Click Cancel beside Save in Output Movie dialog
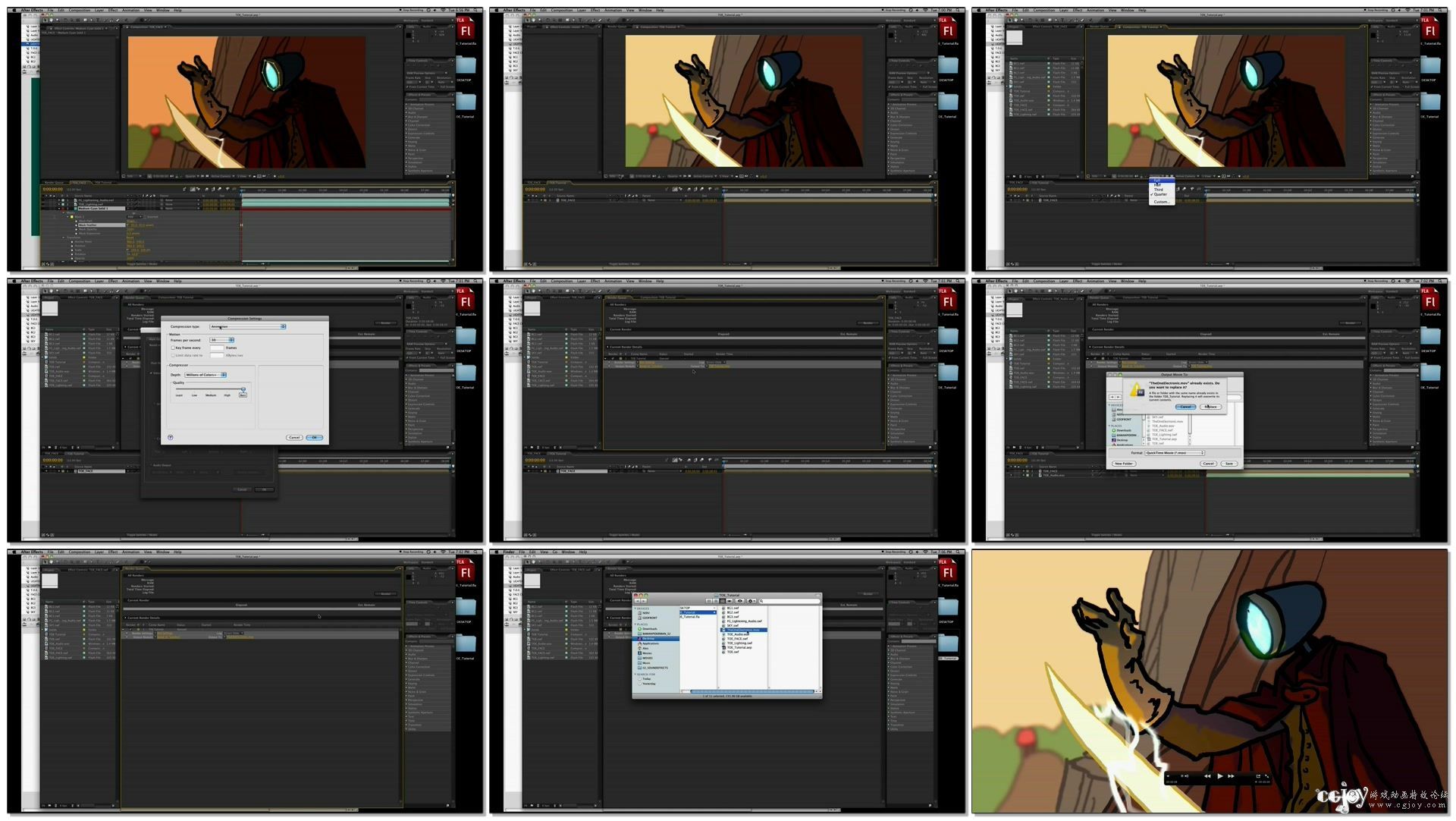The width and height of the screenshot is (1456, 821). tap(1209, 464)
